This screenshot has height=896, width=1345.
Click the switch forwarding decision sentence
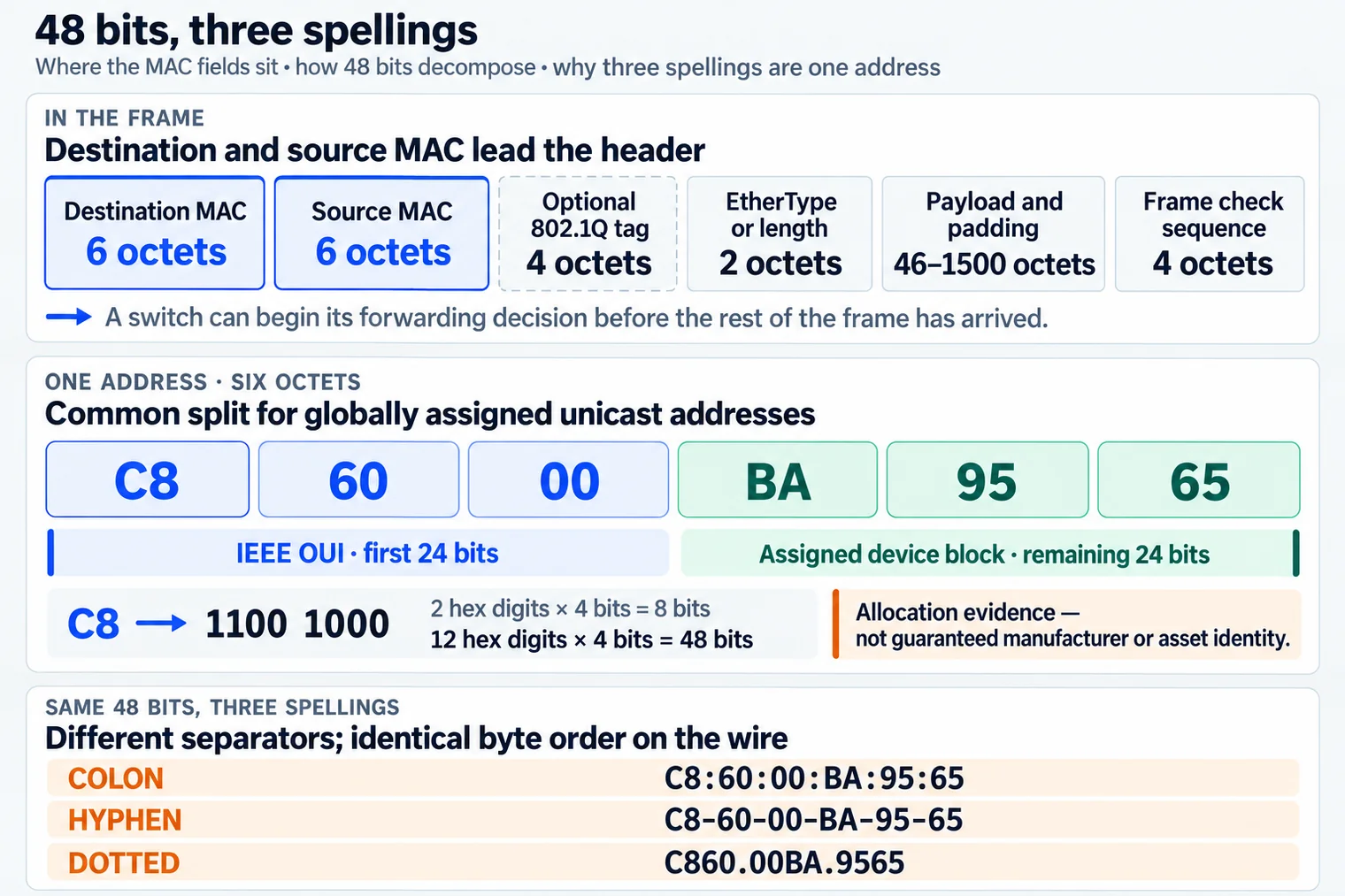click(x=576, y=318)
